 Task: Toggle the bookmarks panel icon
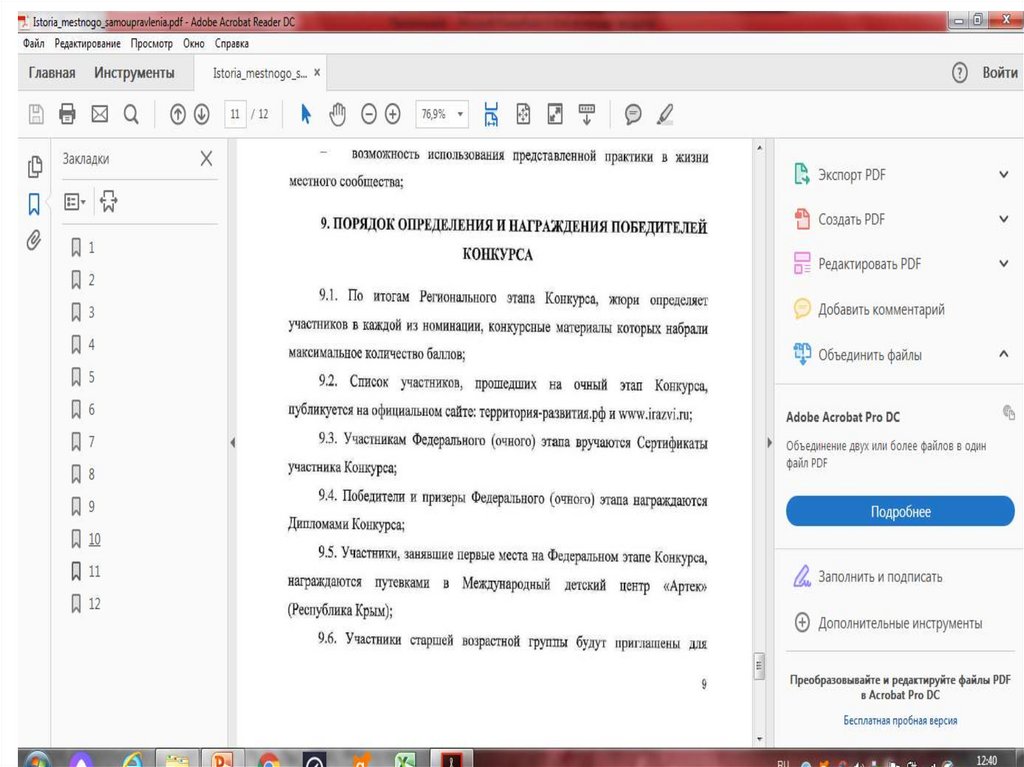pos(34,204)
